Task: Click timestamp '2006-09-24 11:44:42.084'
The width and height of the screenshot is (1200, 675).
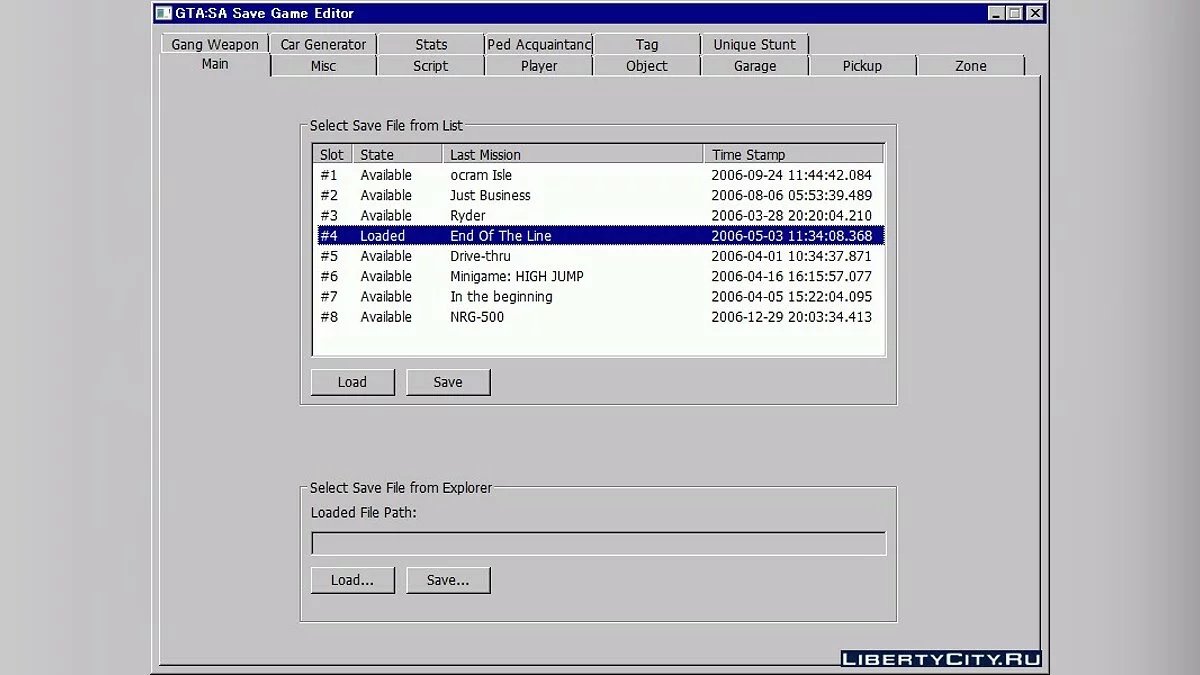Action: click(x=791, y=175)
